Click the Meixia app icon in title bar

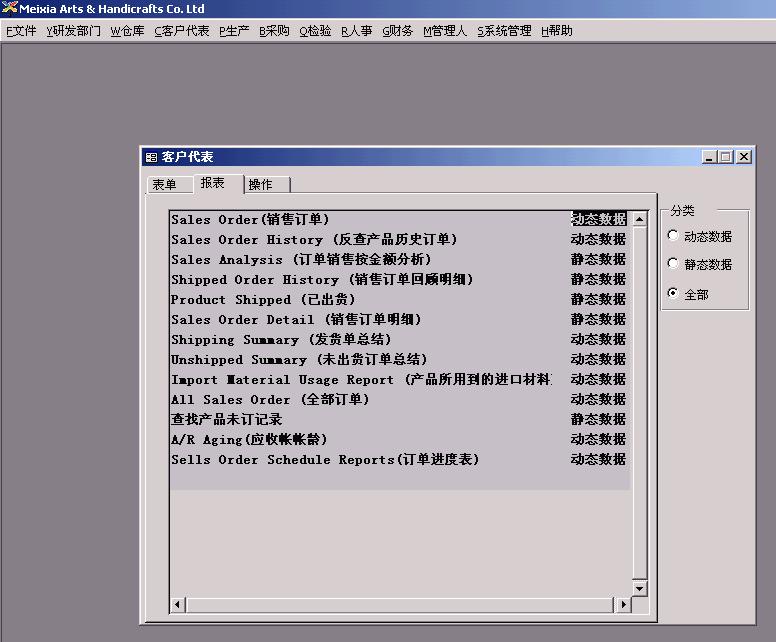(x=9, y=8)
